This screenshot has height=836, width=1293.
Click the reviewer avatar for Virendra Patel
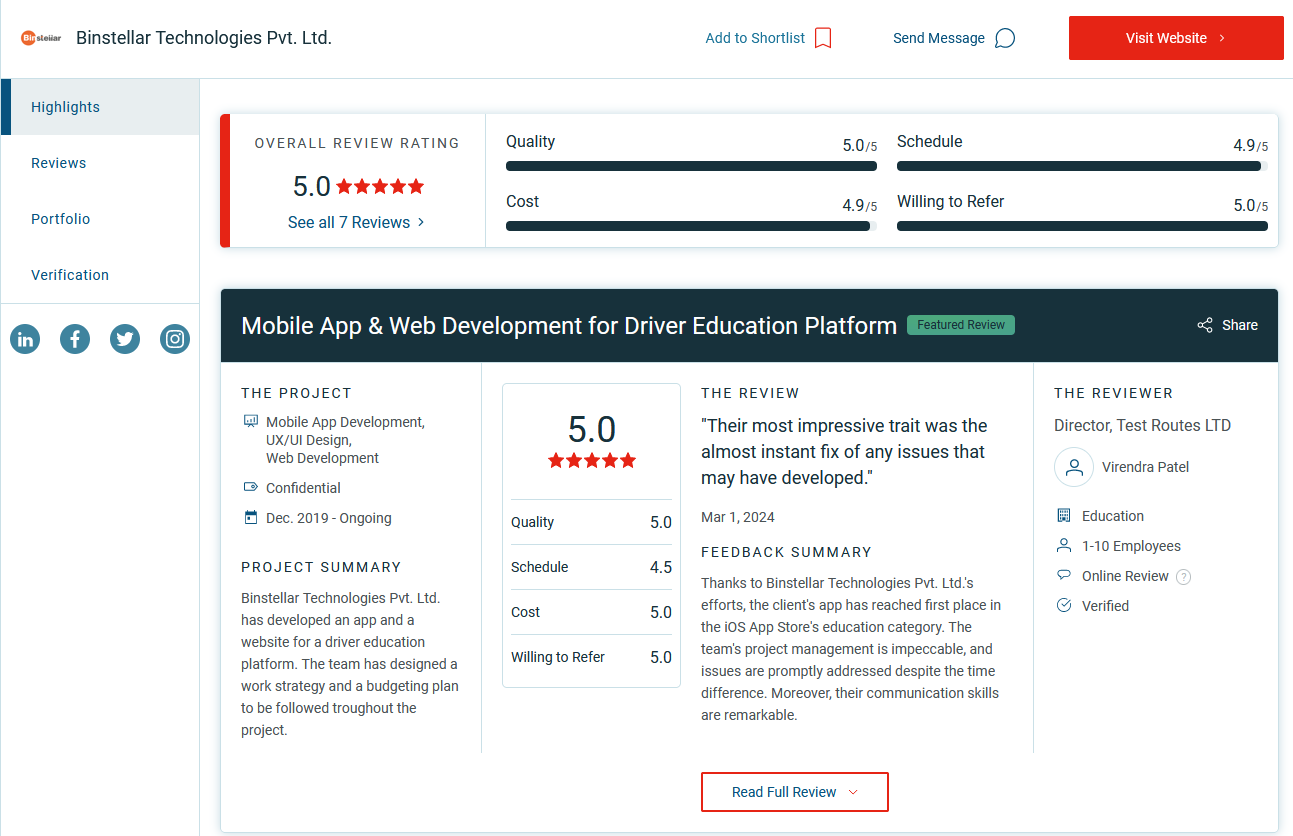click(1074, 467)
